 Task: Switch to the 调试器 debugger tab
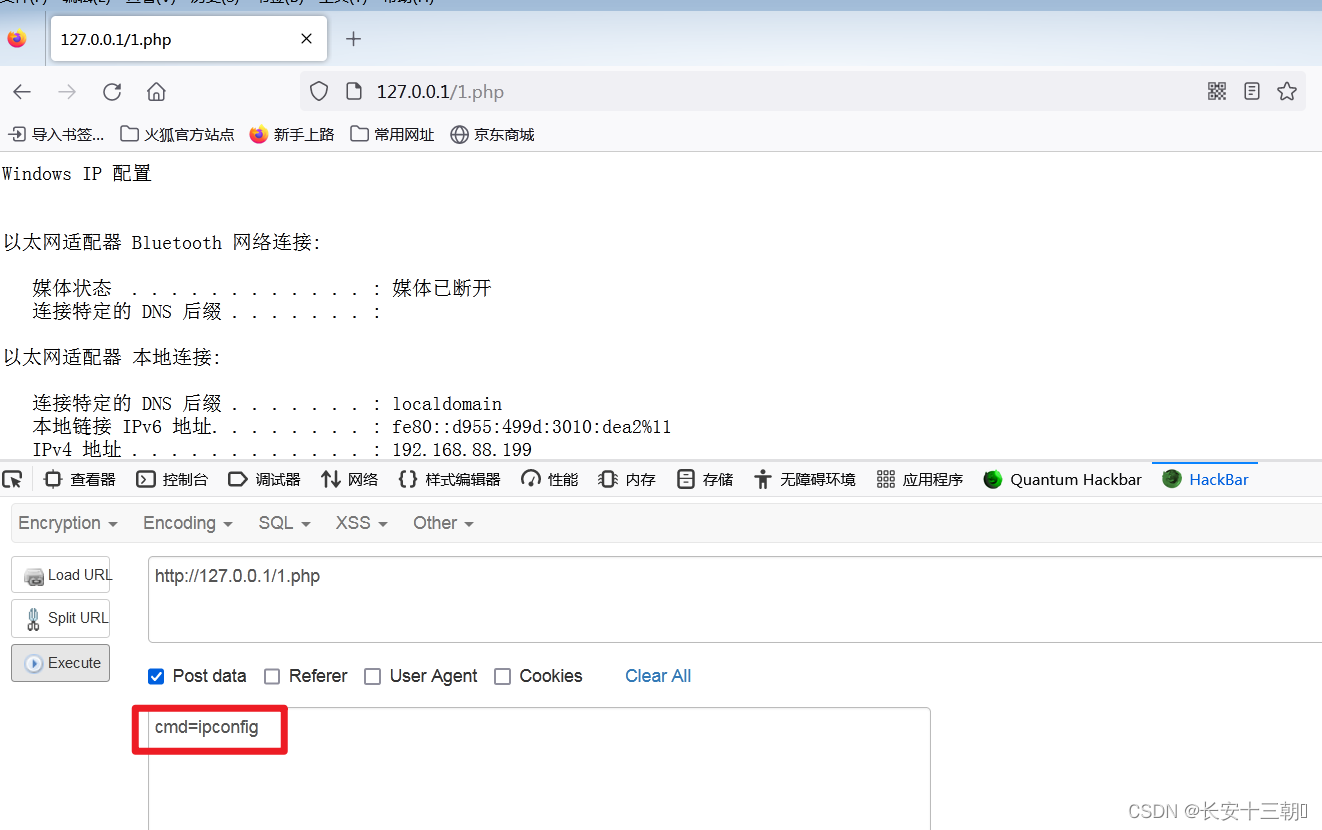[x=264, y=480]
